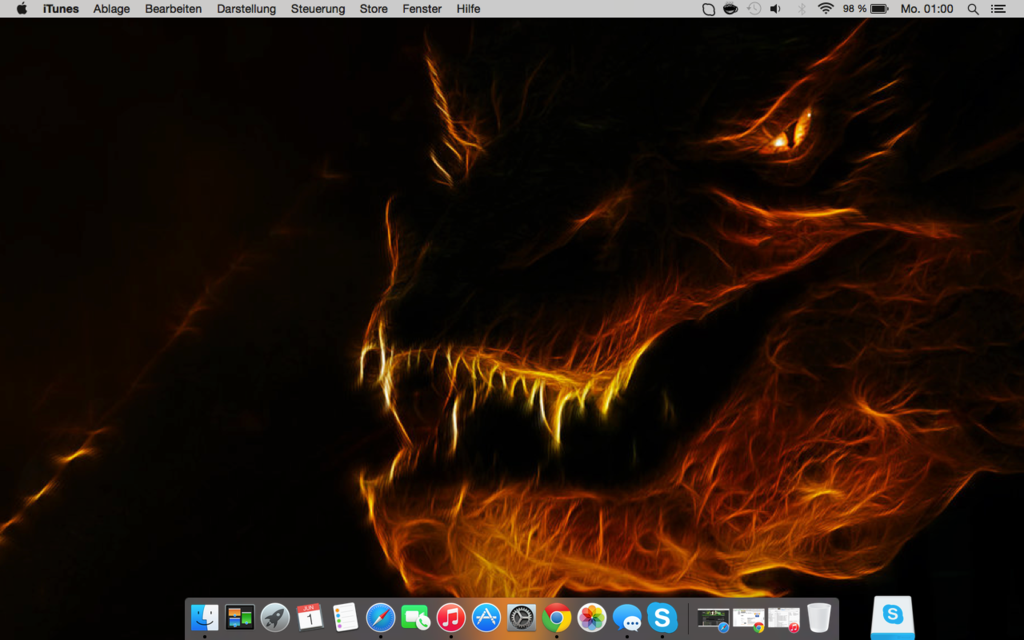Viewport: 1024px width, 640px height.
Task: Launch Mission Control from the dock
Action: [240, 617]
